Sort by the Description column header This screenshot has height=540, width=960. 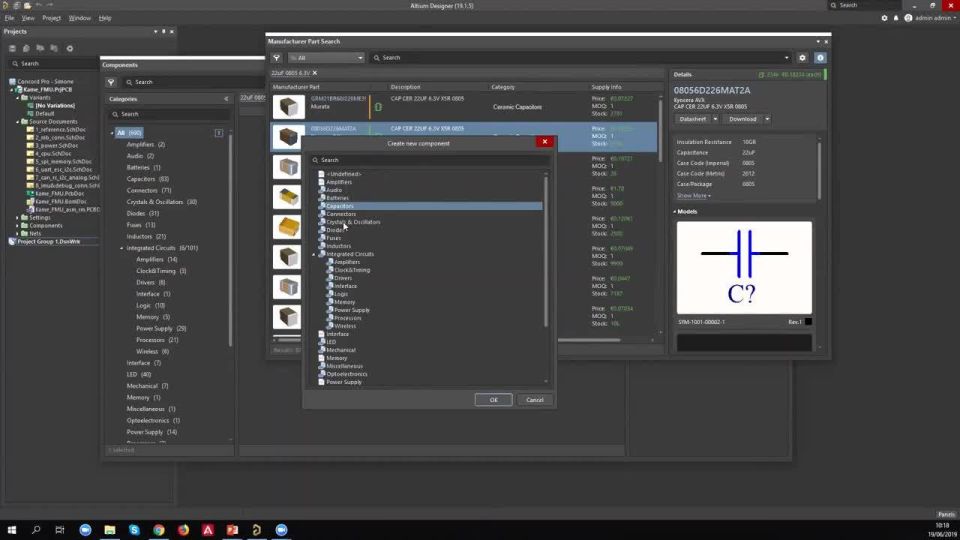click(x=405, y=87)
